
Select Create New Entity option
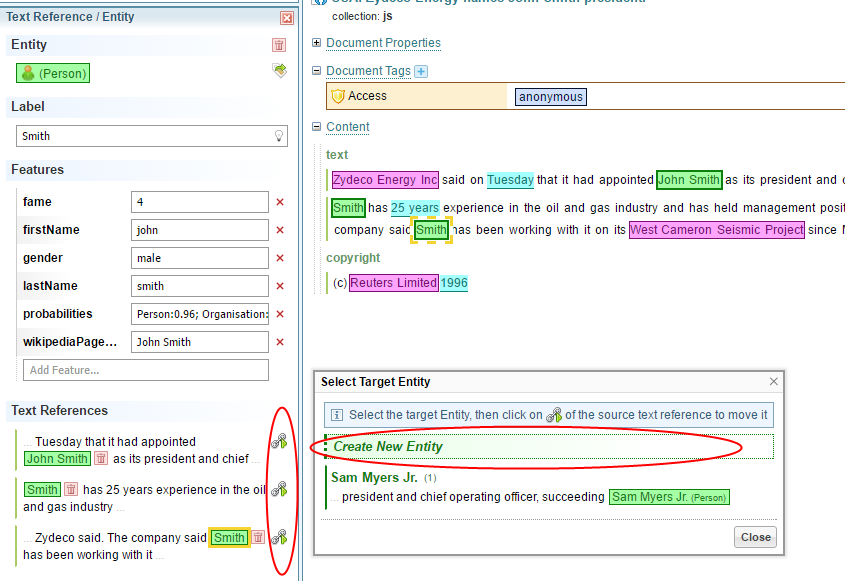click(388, 446)
